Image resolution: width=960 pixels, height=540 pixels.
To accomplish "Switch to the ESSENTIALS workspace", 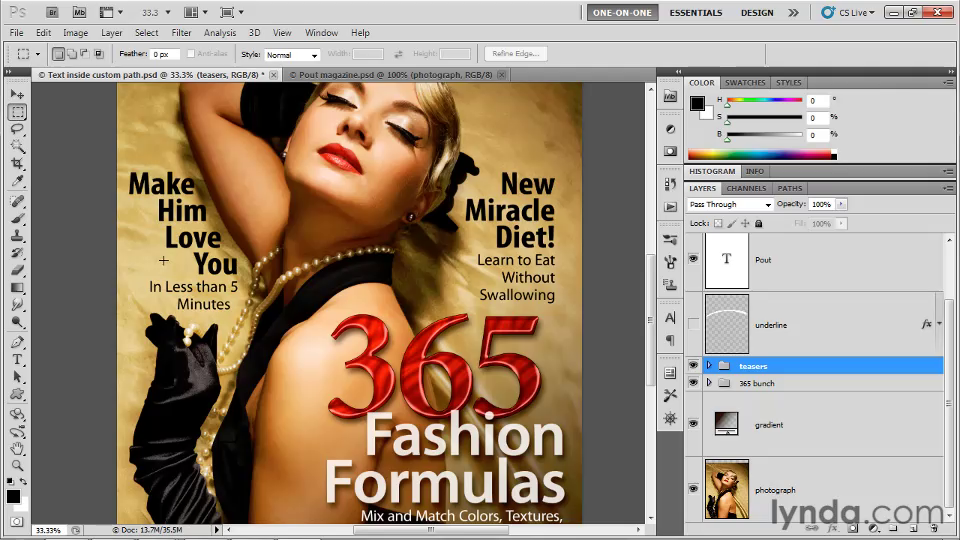I will 695,13.
